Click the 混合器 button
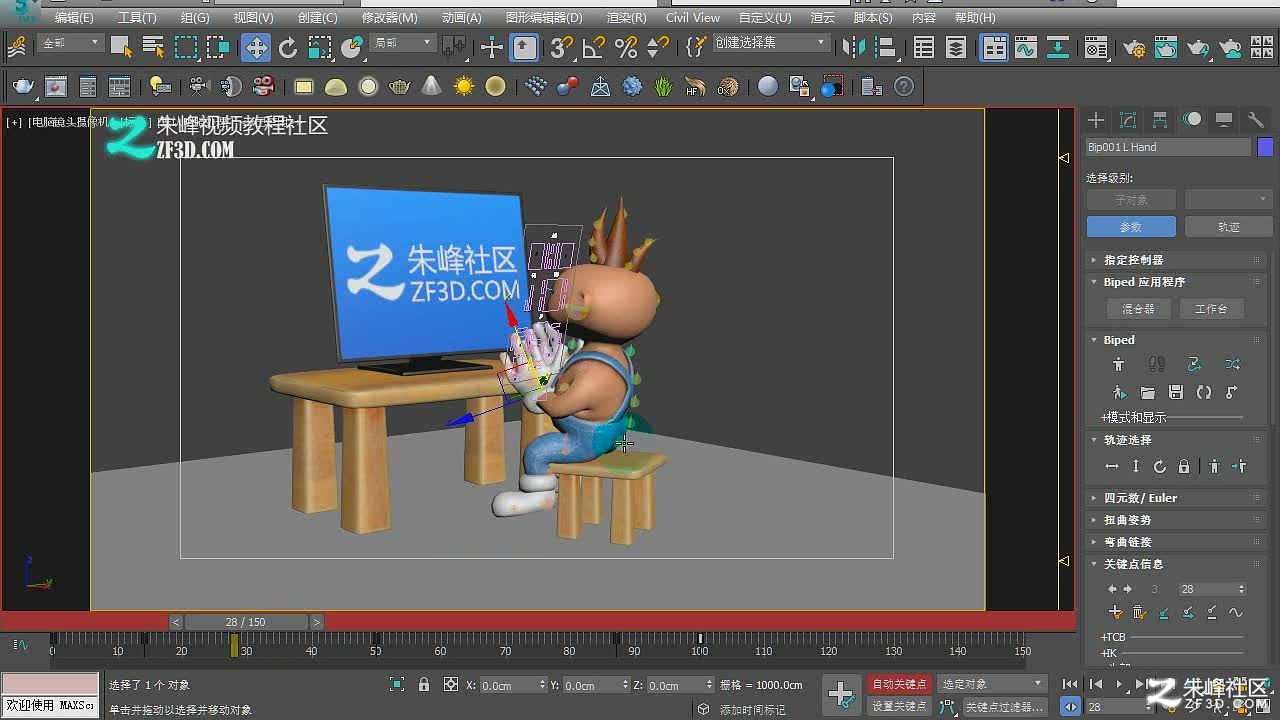1280x720 pixels. tap(1138, 309)
